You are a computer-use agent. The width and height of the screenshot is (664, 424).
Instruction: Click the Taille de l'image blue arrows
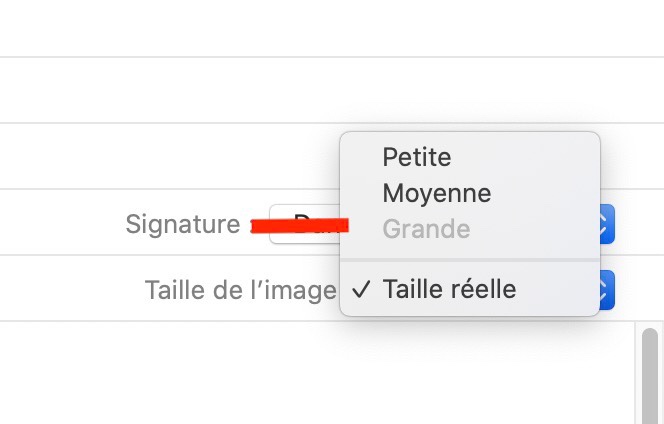pyautogui.click(x=606, y=290)
